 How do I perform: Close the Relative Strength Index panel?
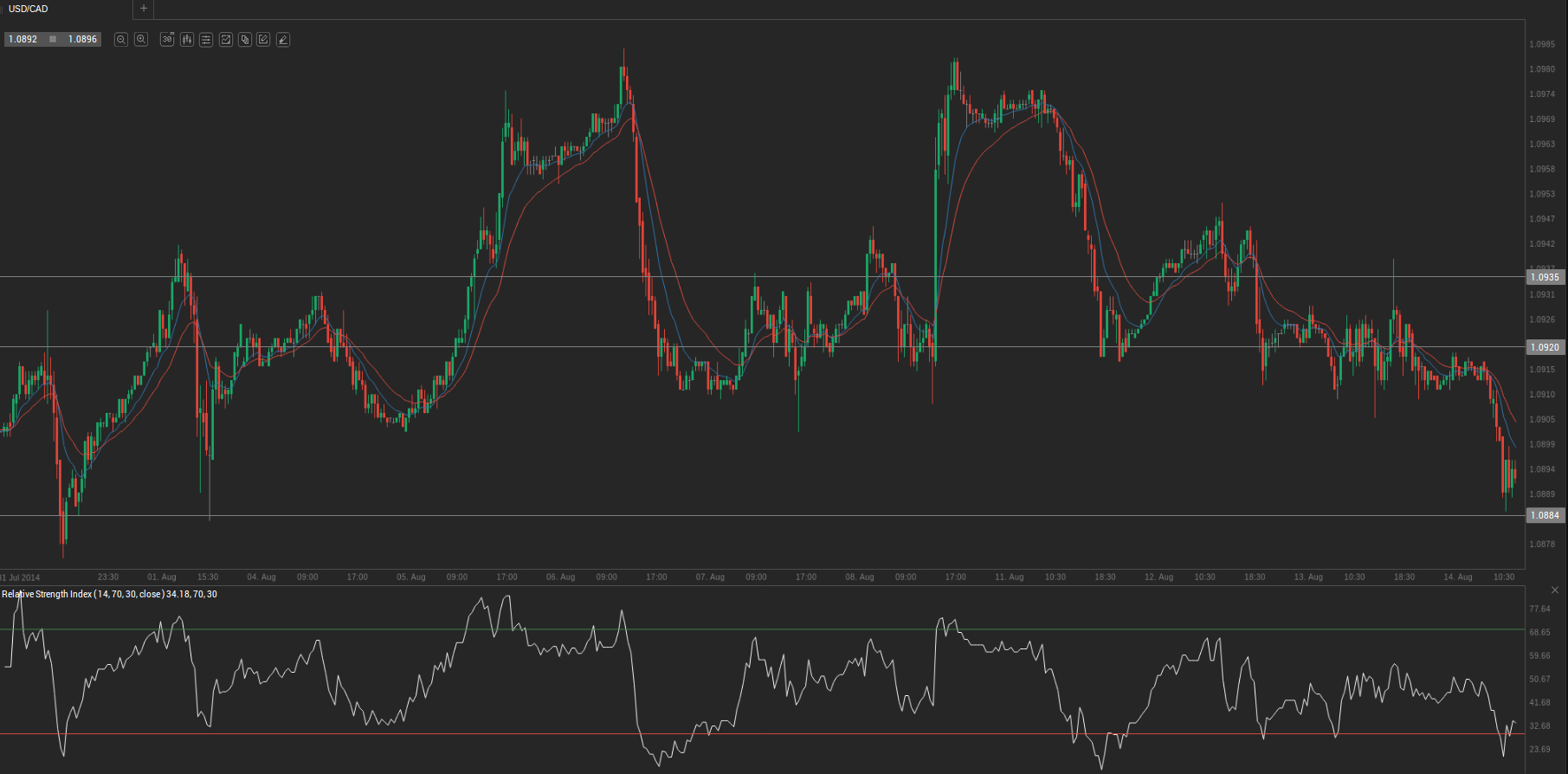[1554, 590]
